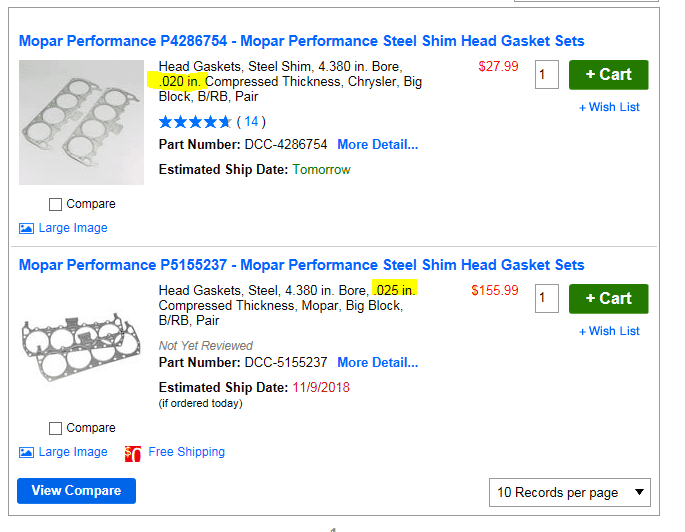This screenshot has height=532, width=685.
Task: Open the Mopar Performance P5155237 title link
Action: pyautogui.click(x=301, y=265)
